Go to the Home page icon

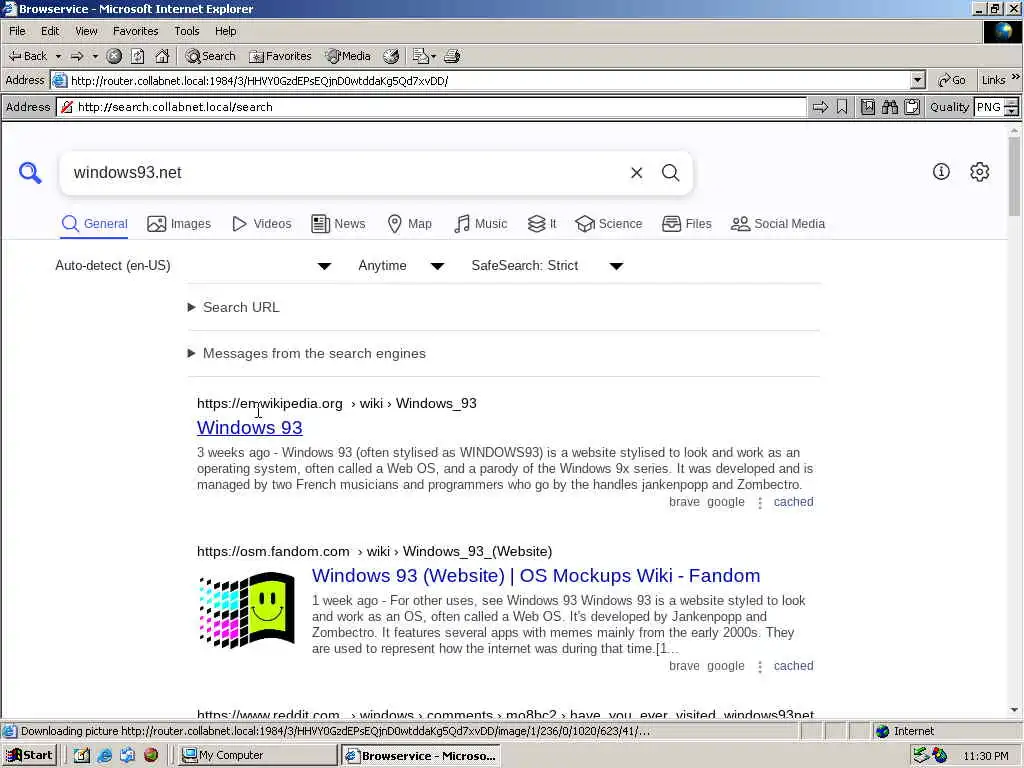162,56
